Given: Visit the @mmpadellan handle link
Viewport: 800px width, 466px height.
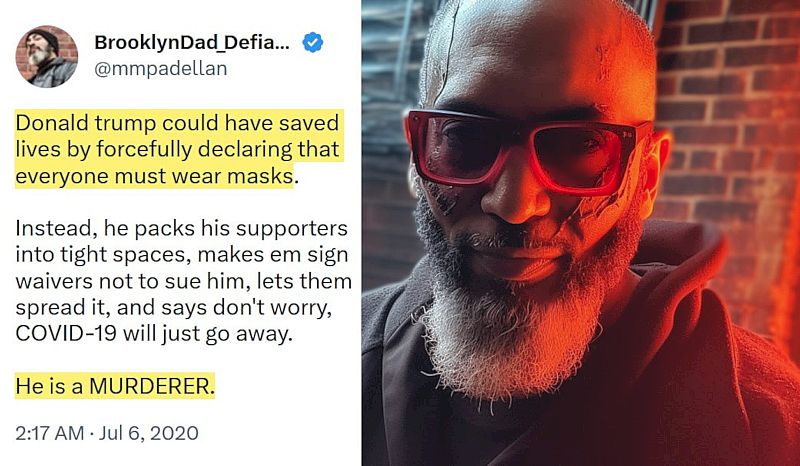Looking at the screenshot, I should [x=161, y=69].
